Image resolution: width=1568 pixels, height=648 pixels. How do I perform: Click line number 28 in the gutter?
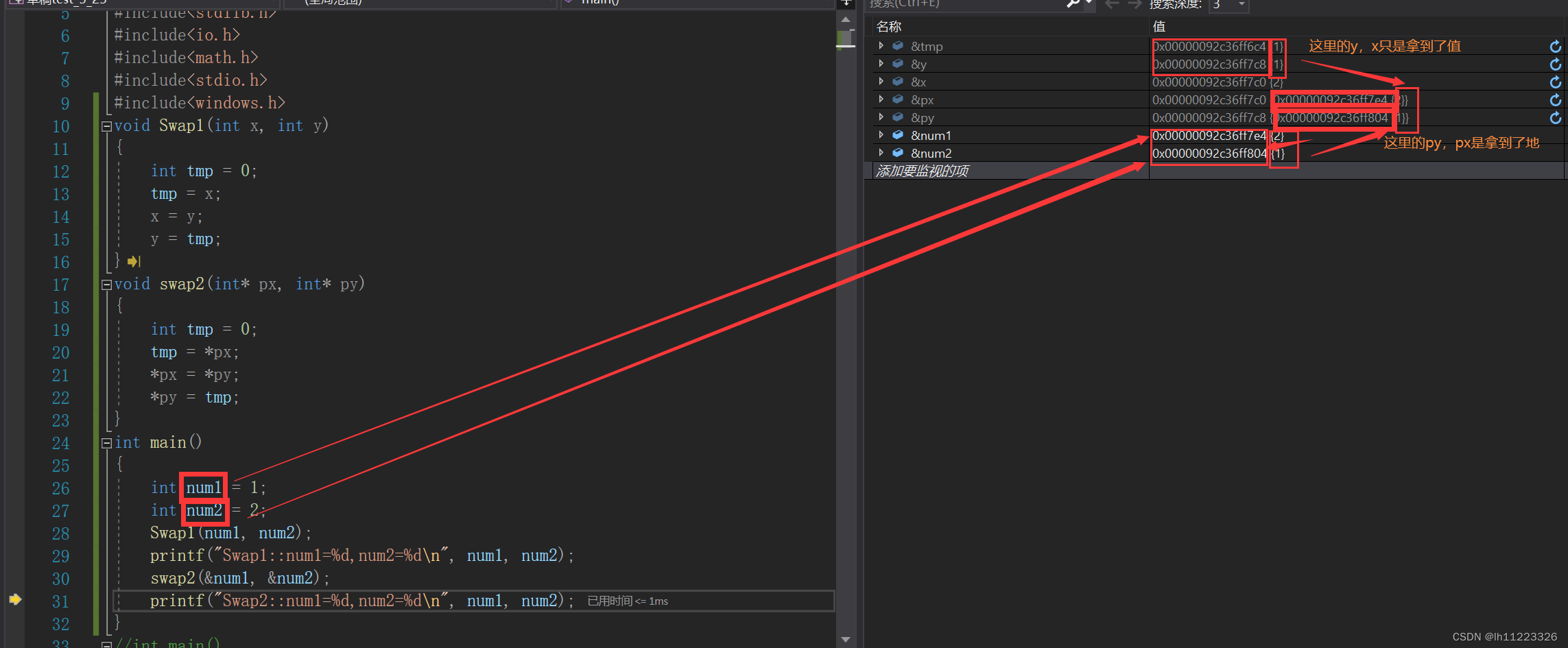[x=60, y=533]
